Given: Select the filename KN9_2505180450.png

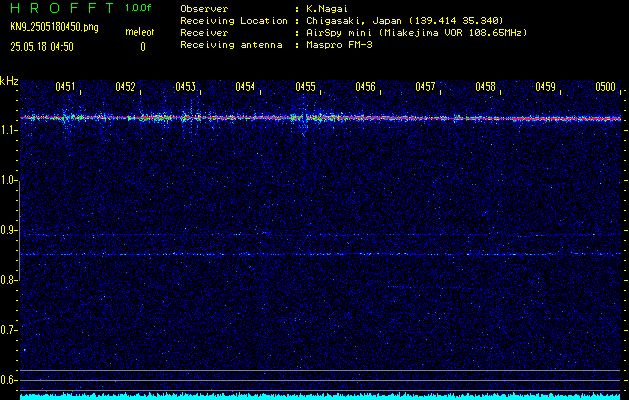Looking at the screenshot, I should click(x=54, y=27).
